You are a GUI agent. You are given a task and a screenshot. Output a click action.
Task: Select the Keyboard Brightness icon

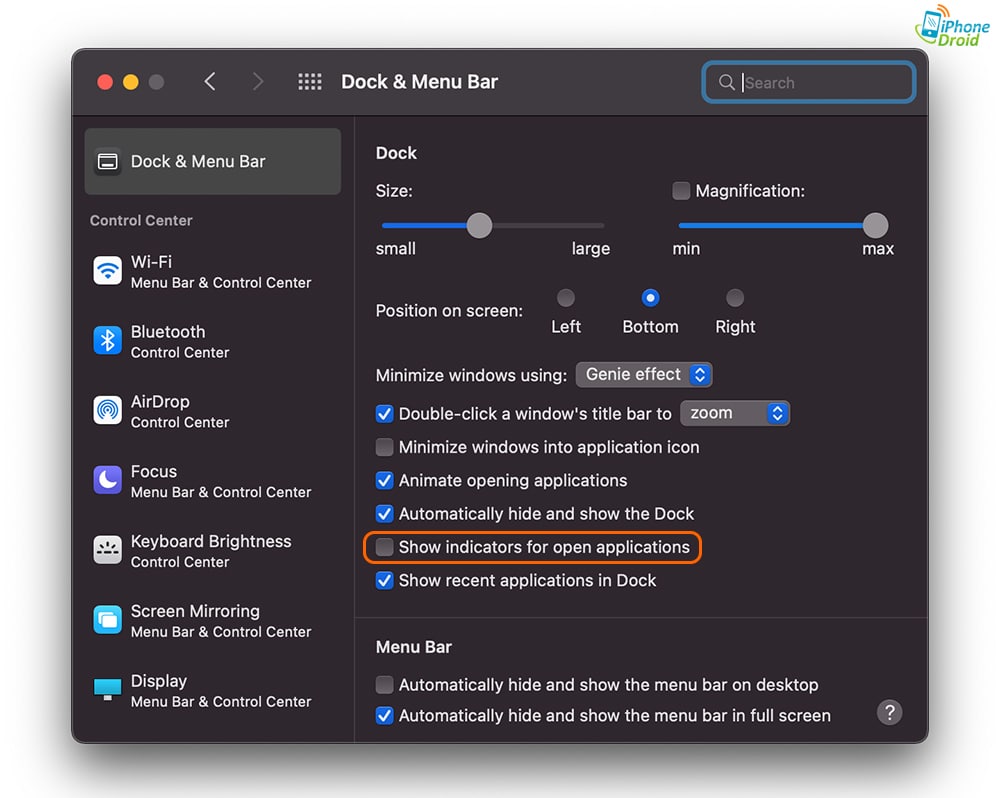(x=107, y=551)
